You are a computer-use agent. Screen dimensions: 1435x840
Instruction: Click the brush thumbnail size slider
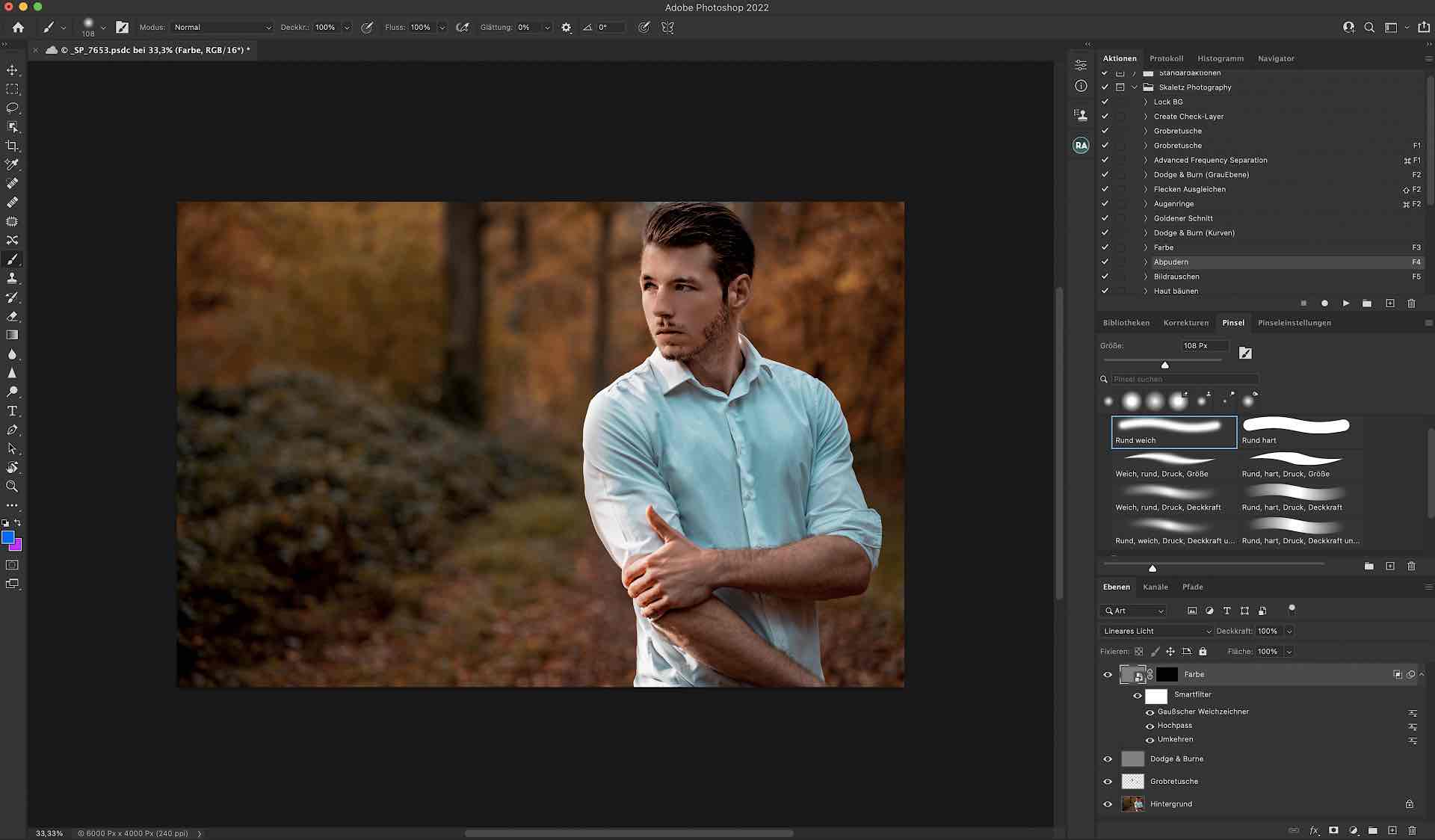pyautogui.click(x=1152, y=568)
